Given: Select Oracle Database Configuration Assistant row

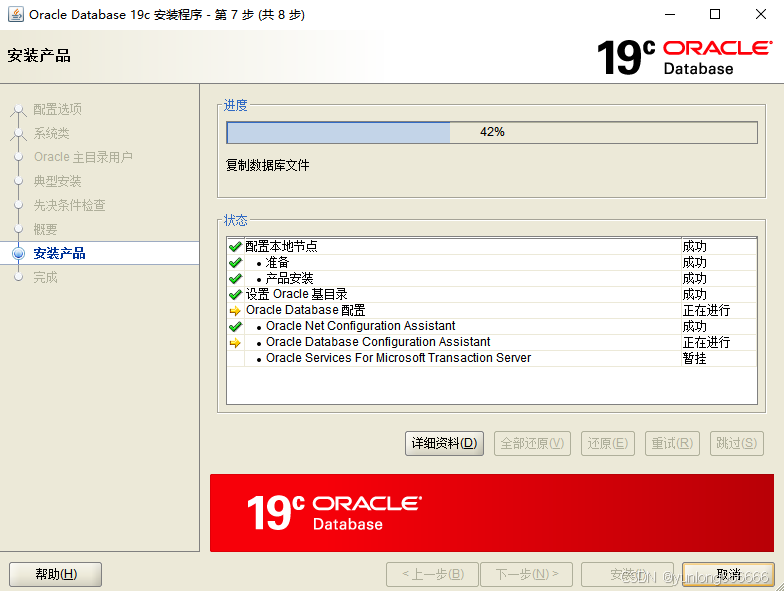Looking at the screenshot, I should pyautogui.click(x=492, y=342).
